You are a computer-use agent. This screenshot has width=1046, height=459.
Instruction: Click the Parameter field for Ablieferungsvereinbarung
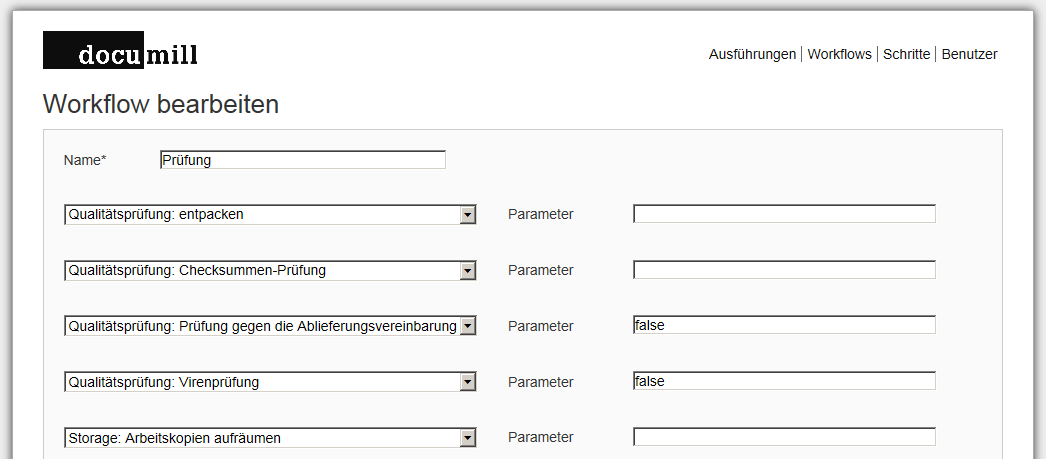[784, 325]
